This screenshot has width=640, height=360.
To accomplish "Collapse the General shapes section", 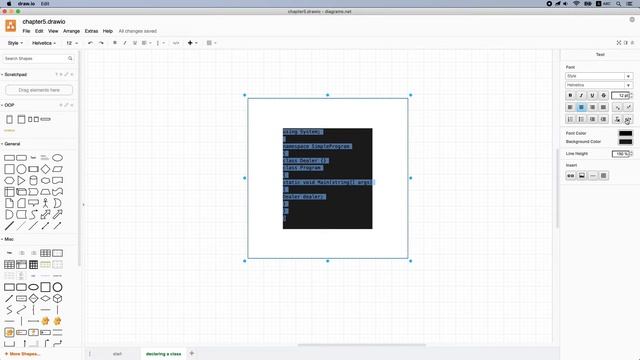I will point(11,144).
